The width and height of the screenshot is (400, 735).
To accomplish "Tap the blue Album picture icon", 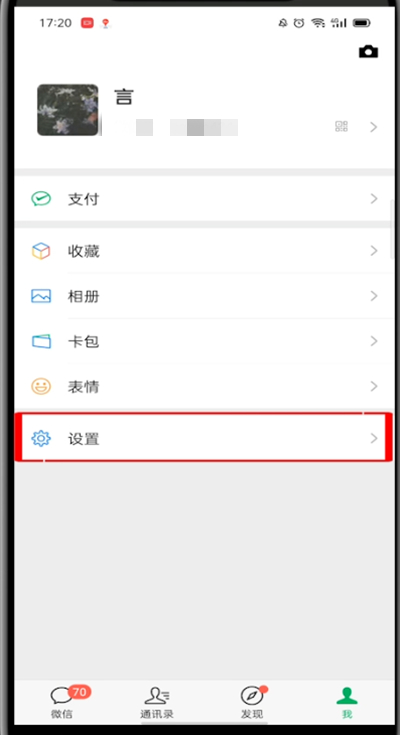I will click(41, 296).
